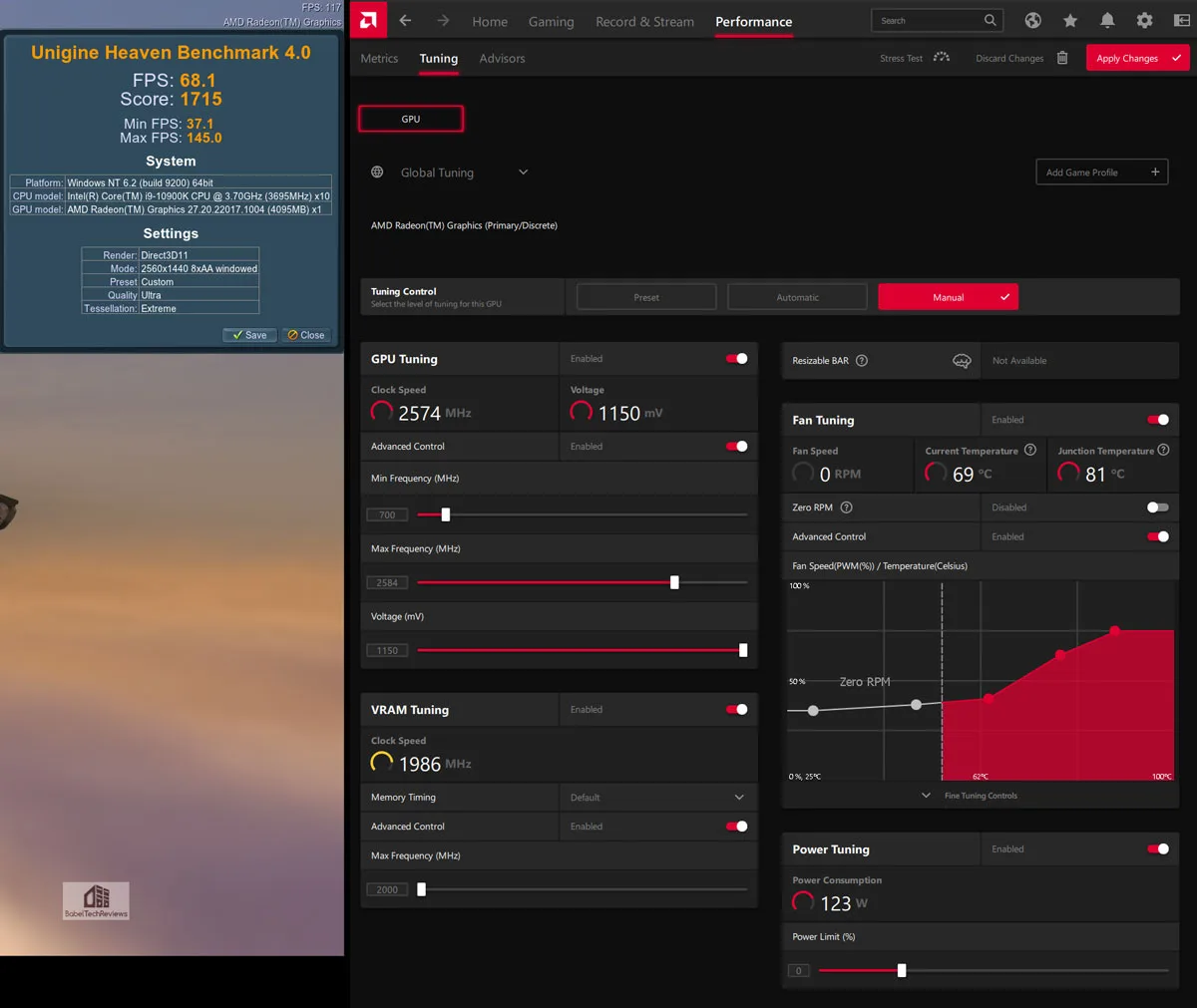Toggle Fan Advanced Control switch

coord(1158,536)
